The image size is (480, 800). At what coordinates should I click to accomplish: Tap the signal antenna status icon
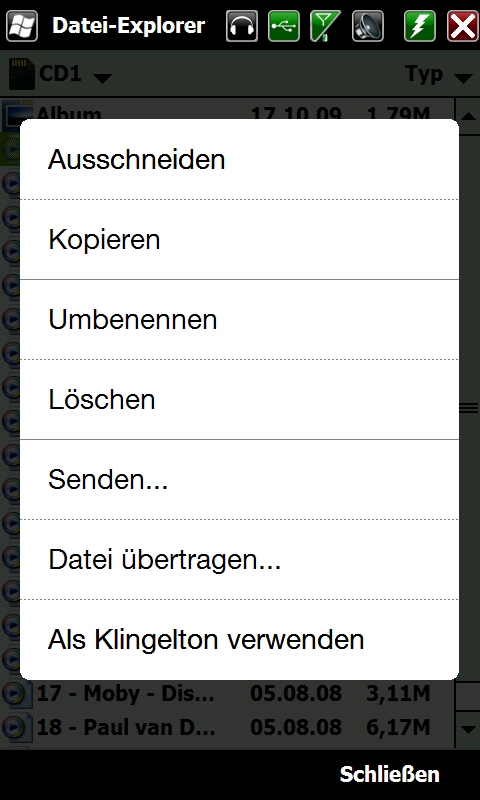pyautogui.click(x=325, y=26)
